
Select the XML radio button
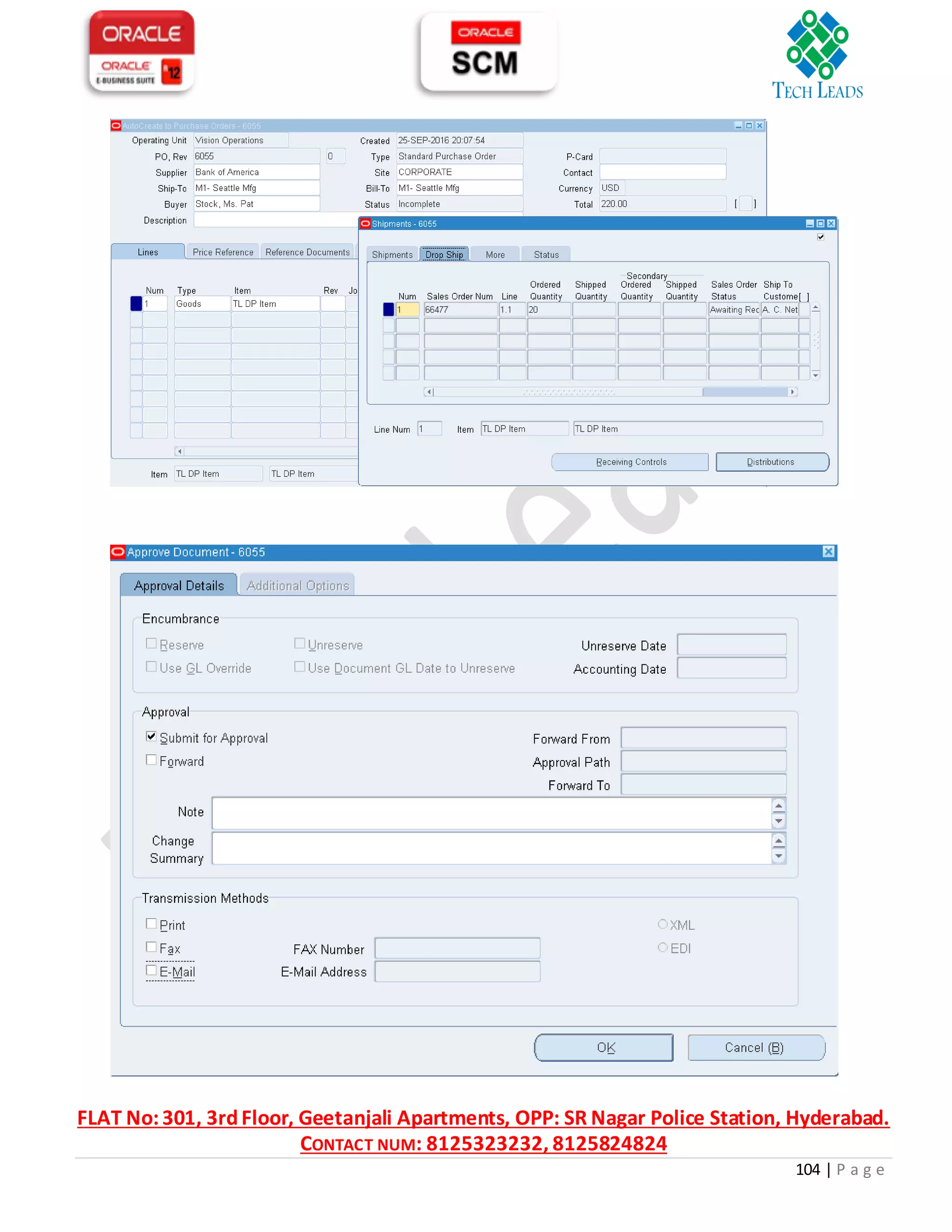663,924
